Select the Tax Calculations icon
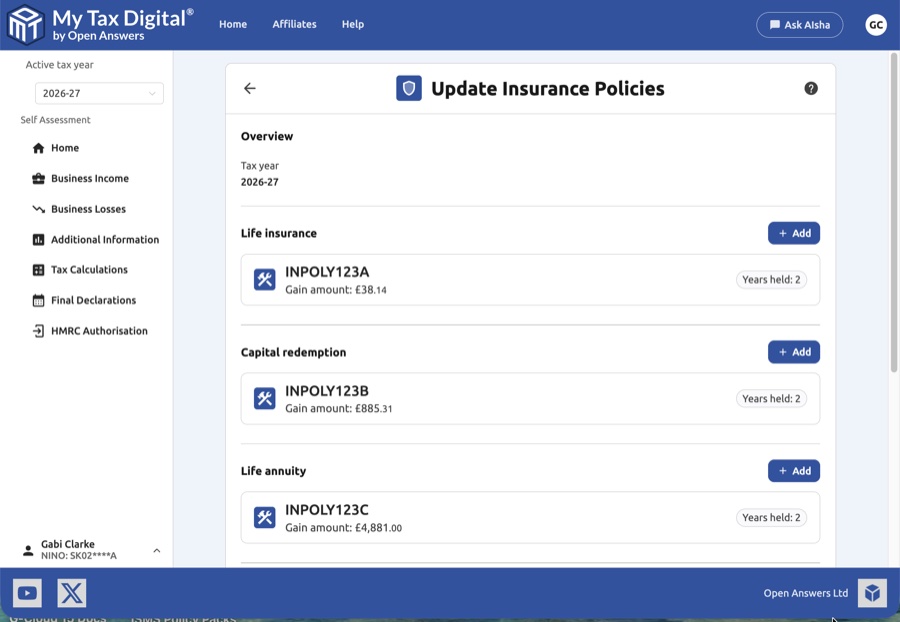The width and height of the screenshot is (900, 622). [x=37, y=269]
